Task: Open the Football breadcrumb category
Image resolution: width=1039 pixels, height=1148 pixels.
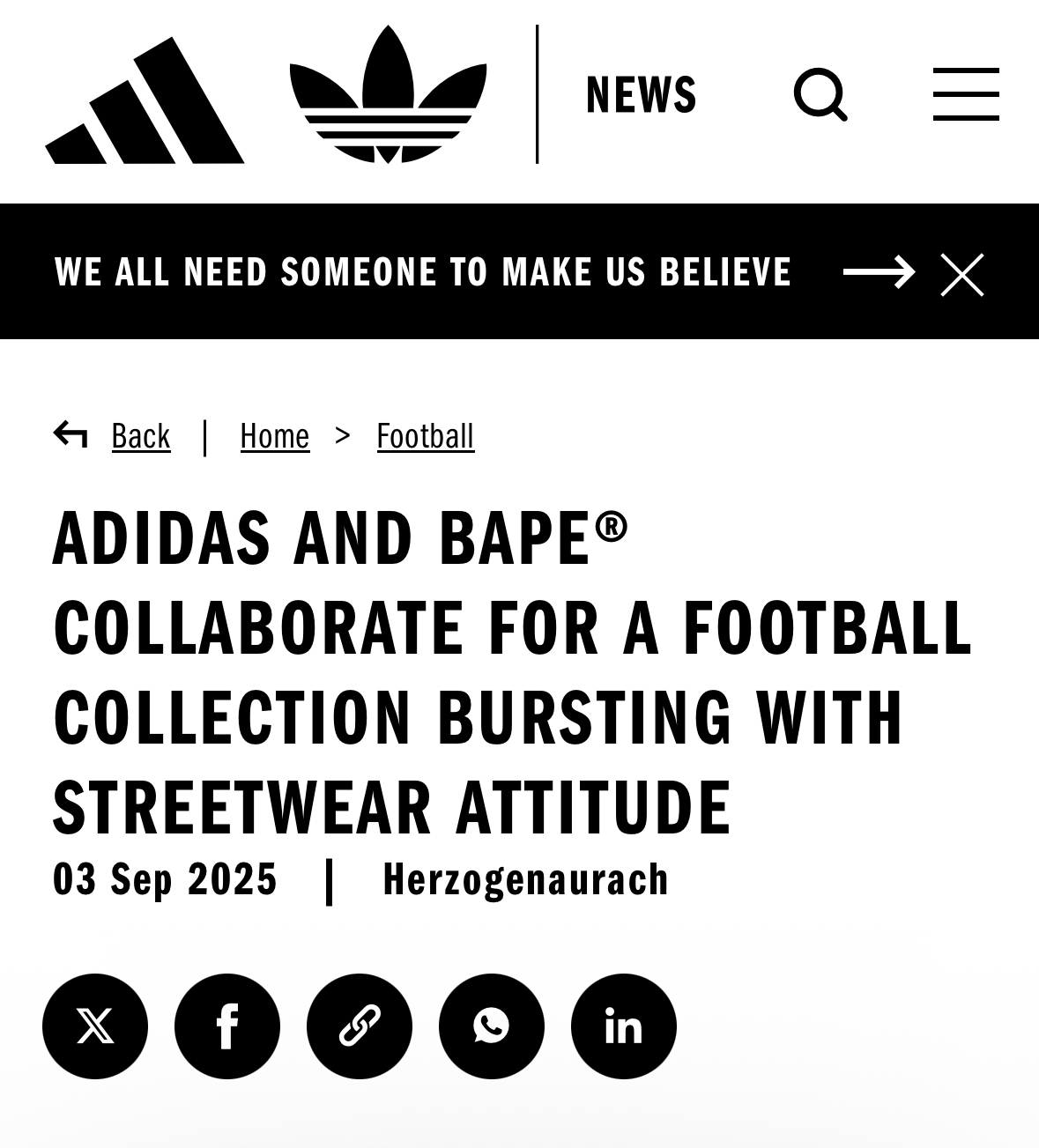Action: click(426, 436)
